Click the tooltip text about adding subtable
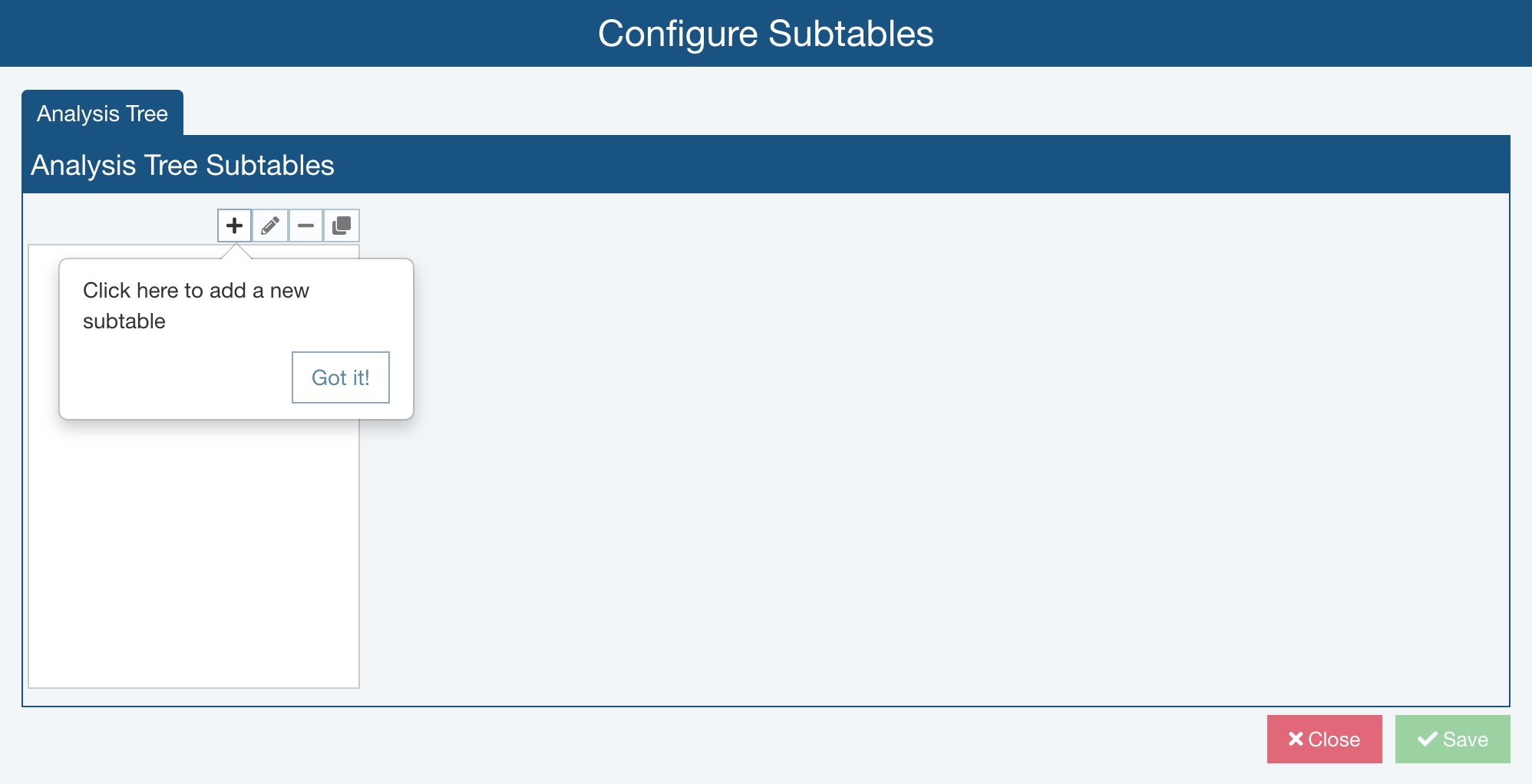1532x784 pixels. (x=196, y=291)
